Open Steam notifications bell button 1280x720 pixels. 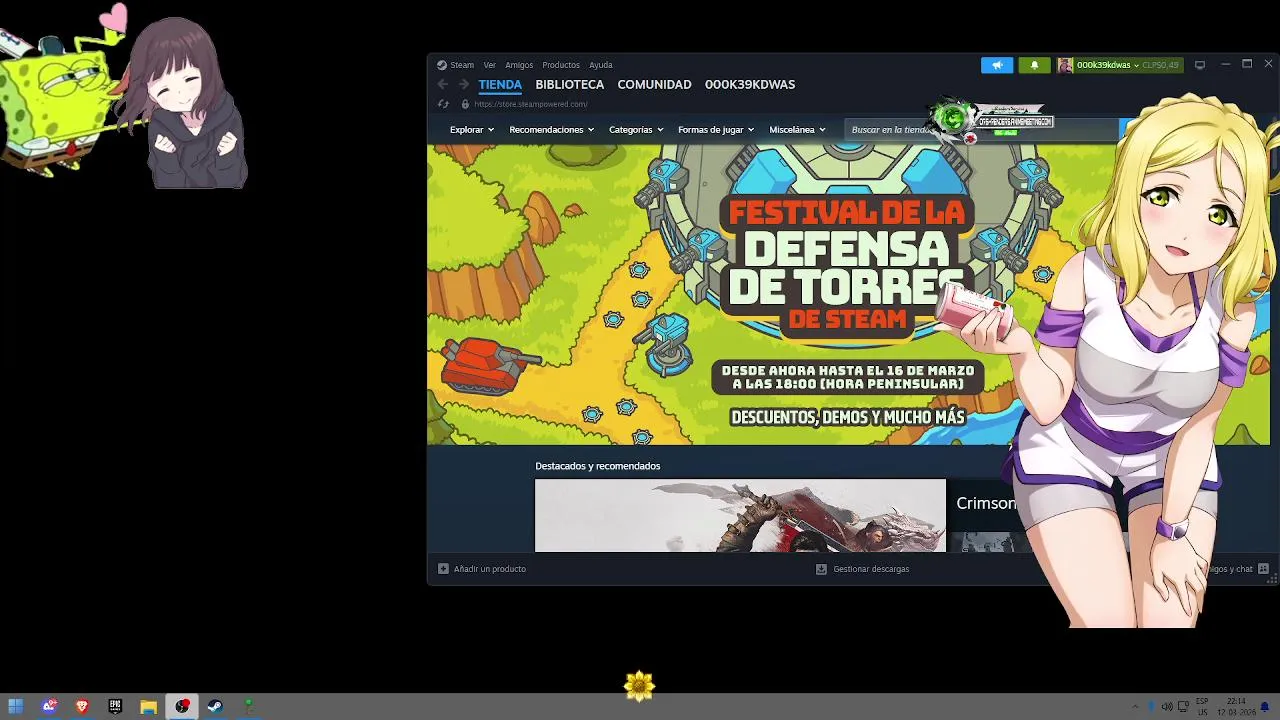1034,65
